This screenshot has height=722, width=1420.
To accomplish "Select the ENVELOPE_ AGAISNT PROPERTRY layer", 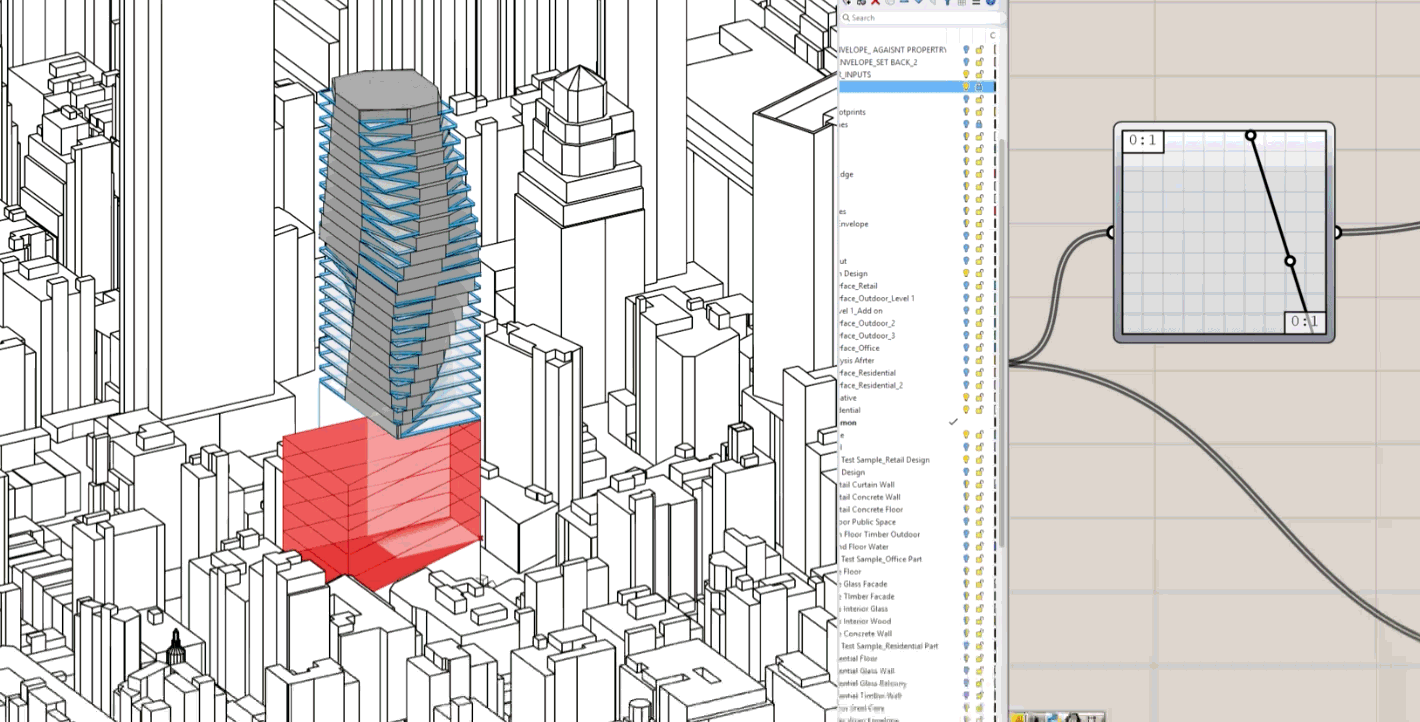I will (890, 50).
